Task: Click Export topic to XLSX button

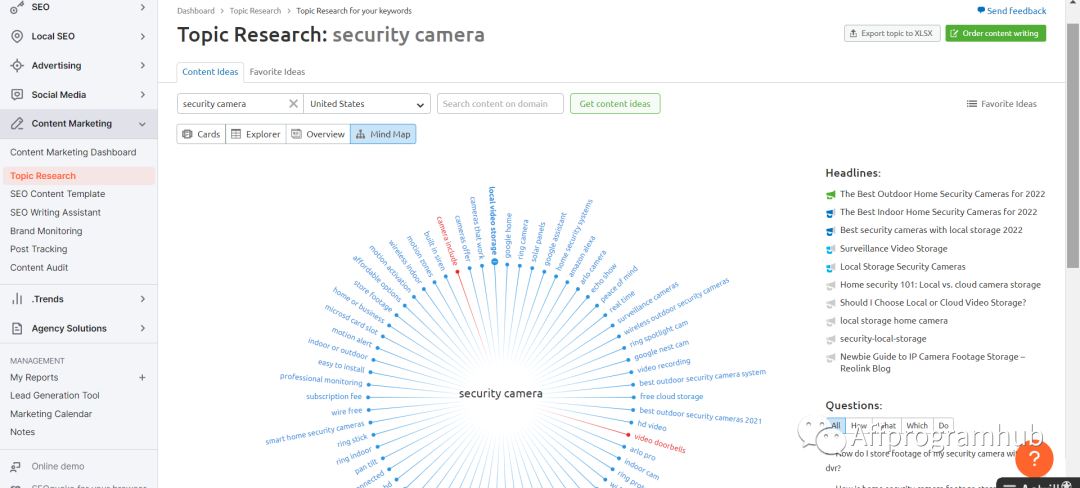Action: [x=892, y=33]
